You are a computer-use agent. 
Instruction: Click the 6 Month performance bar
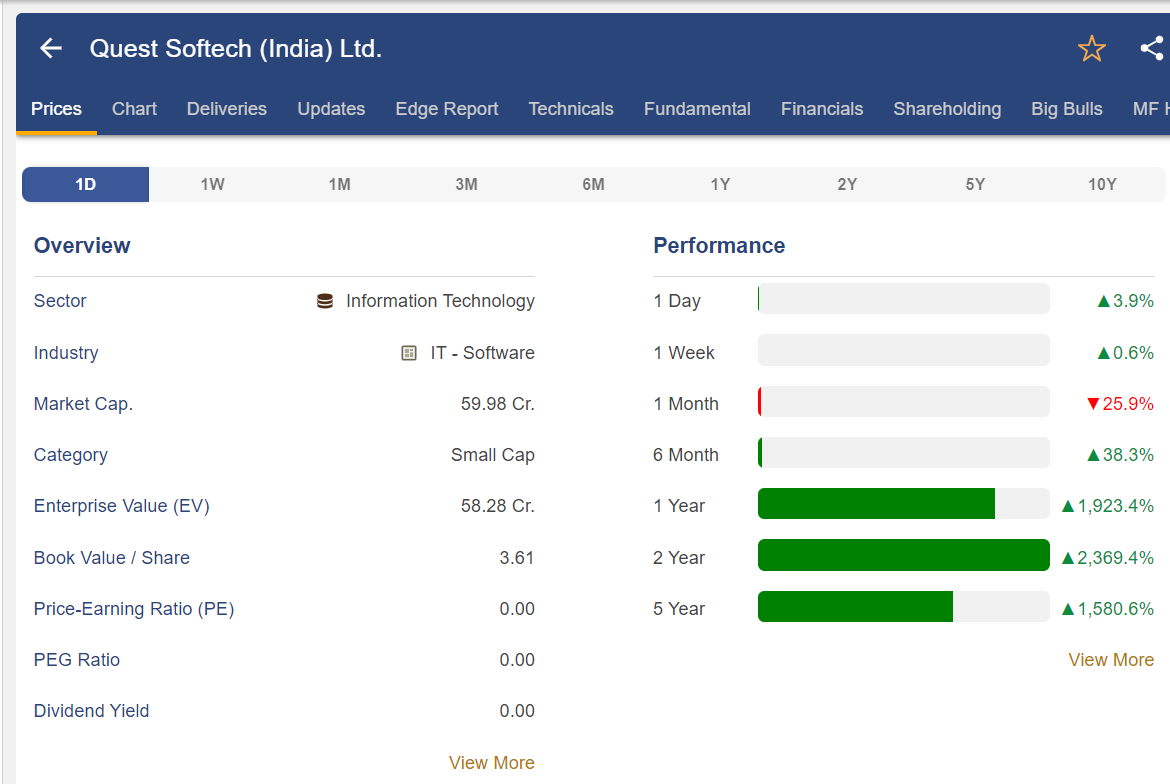click(x=904, y=453)
